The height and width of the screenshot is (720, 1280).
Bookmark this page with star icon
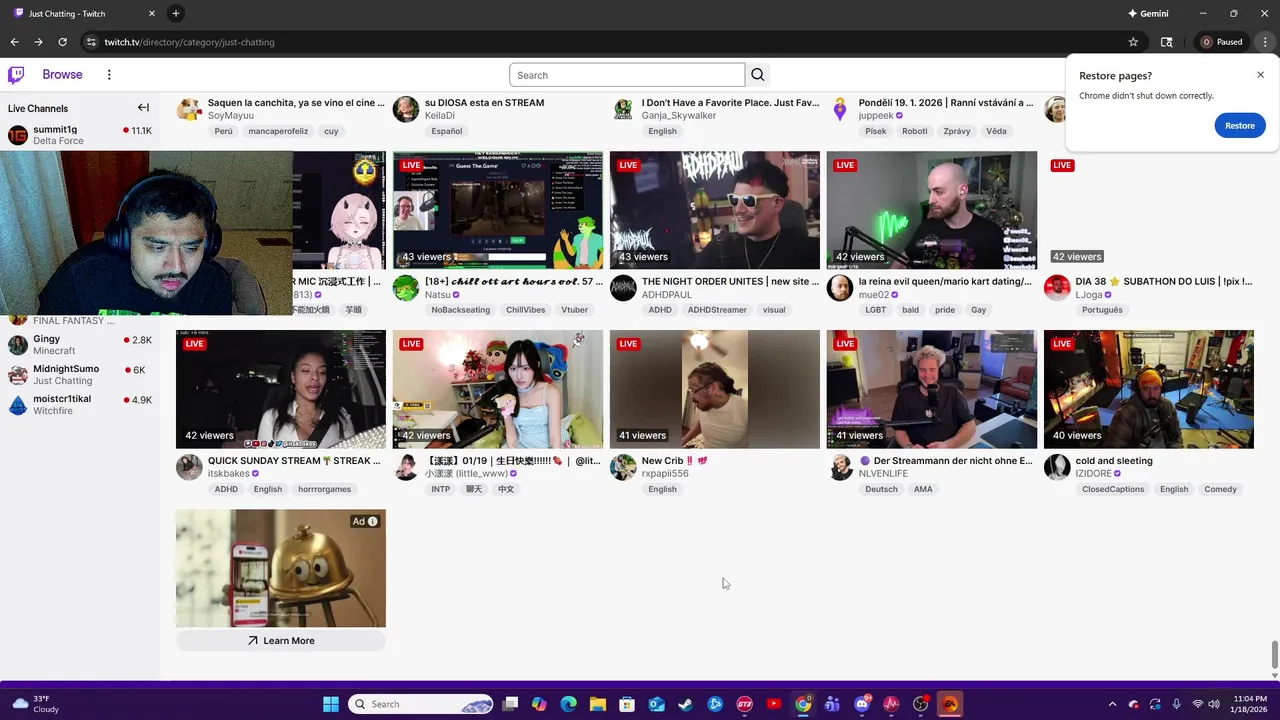coord(1133,42)
